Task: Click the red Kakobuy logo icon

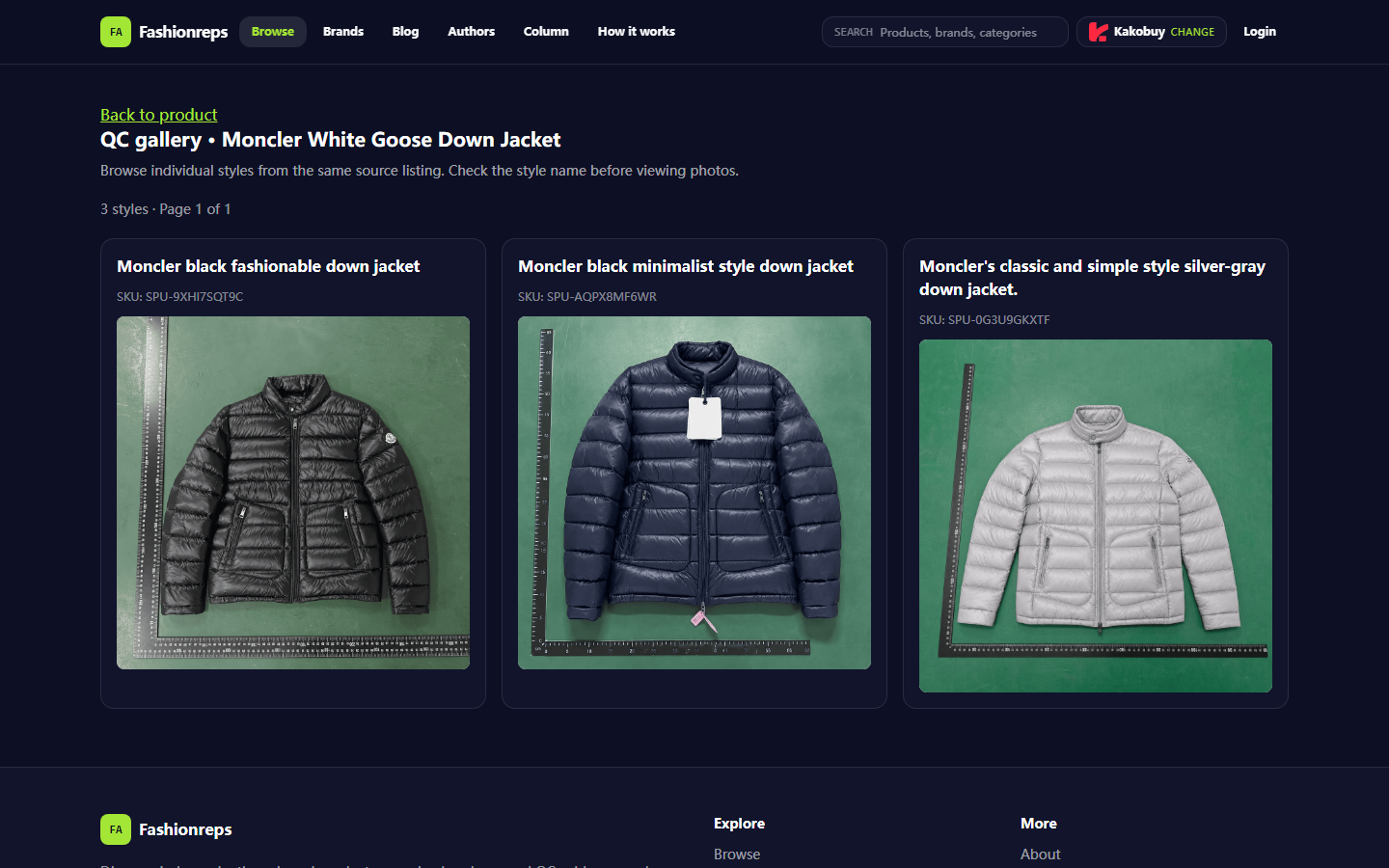Action: [1098, 32]
